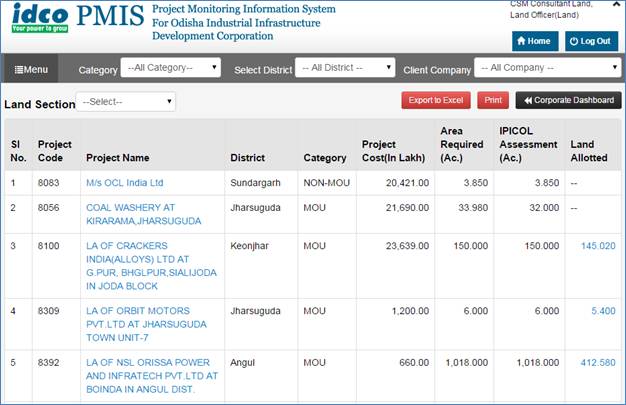Log Out of the system
626x405 pixels.
591,41
